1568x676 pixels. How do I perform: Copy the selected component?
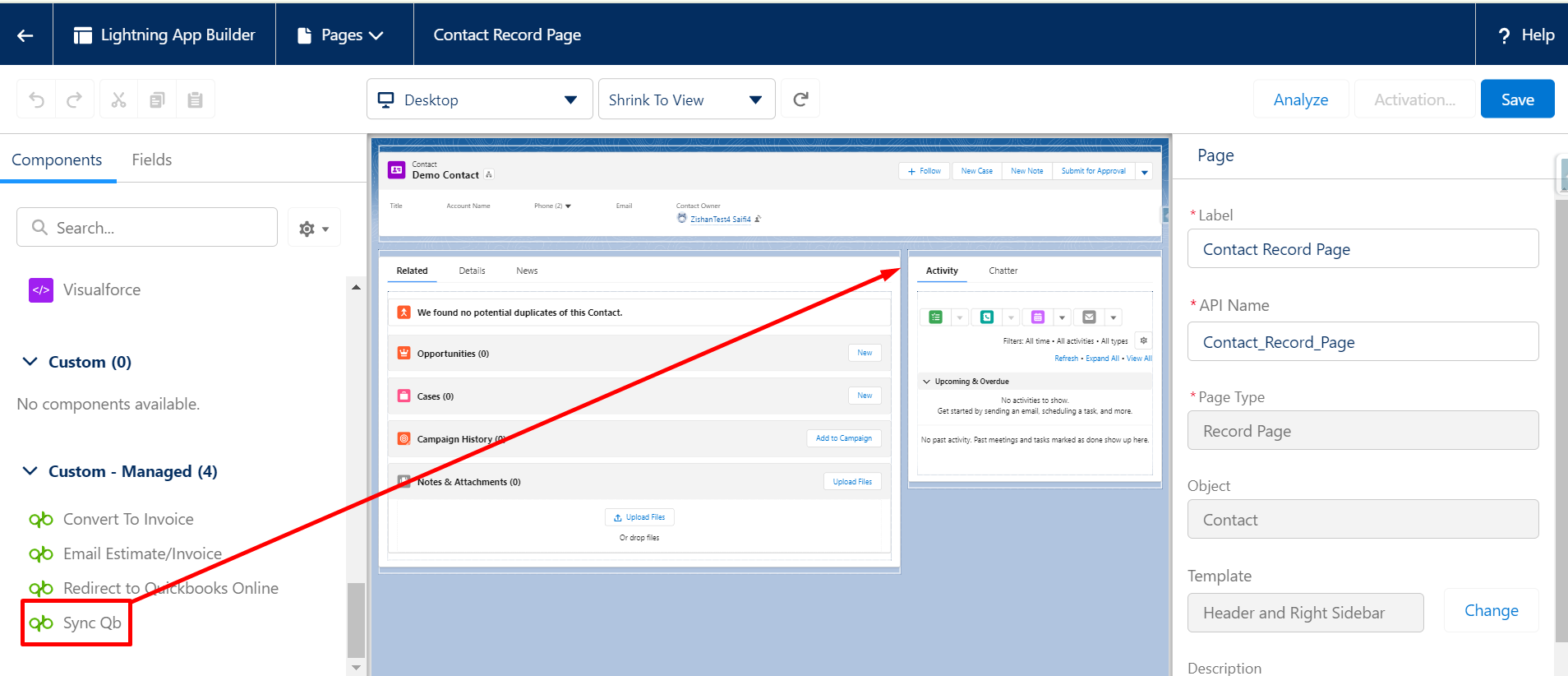[157, 100]
